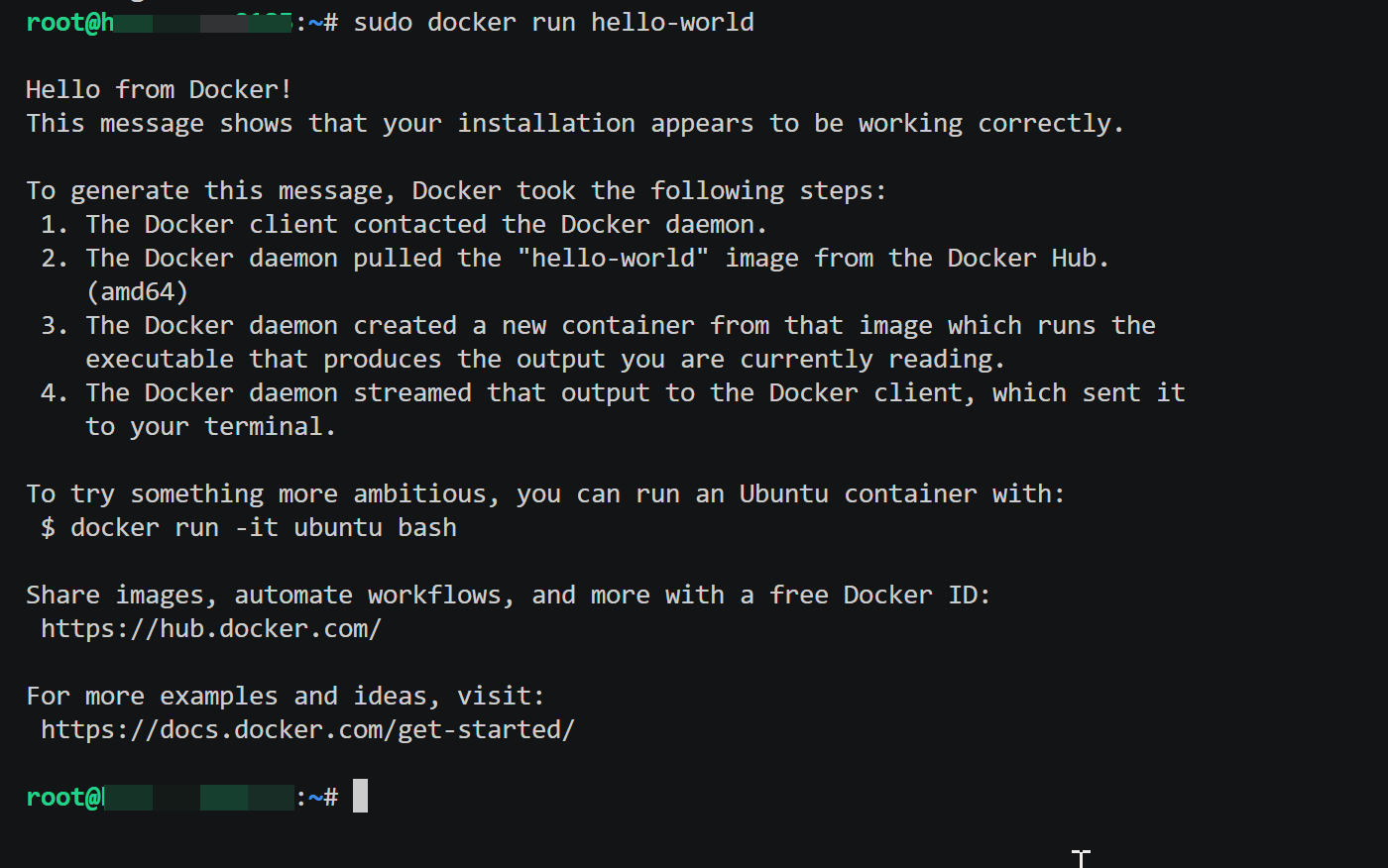Click 'executable that produces the output' line
This screenshot has height=868, width=1388.
545,360
